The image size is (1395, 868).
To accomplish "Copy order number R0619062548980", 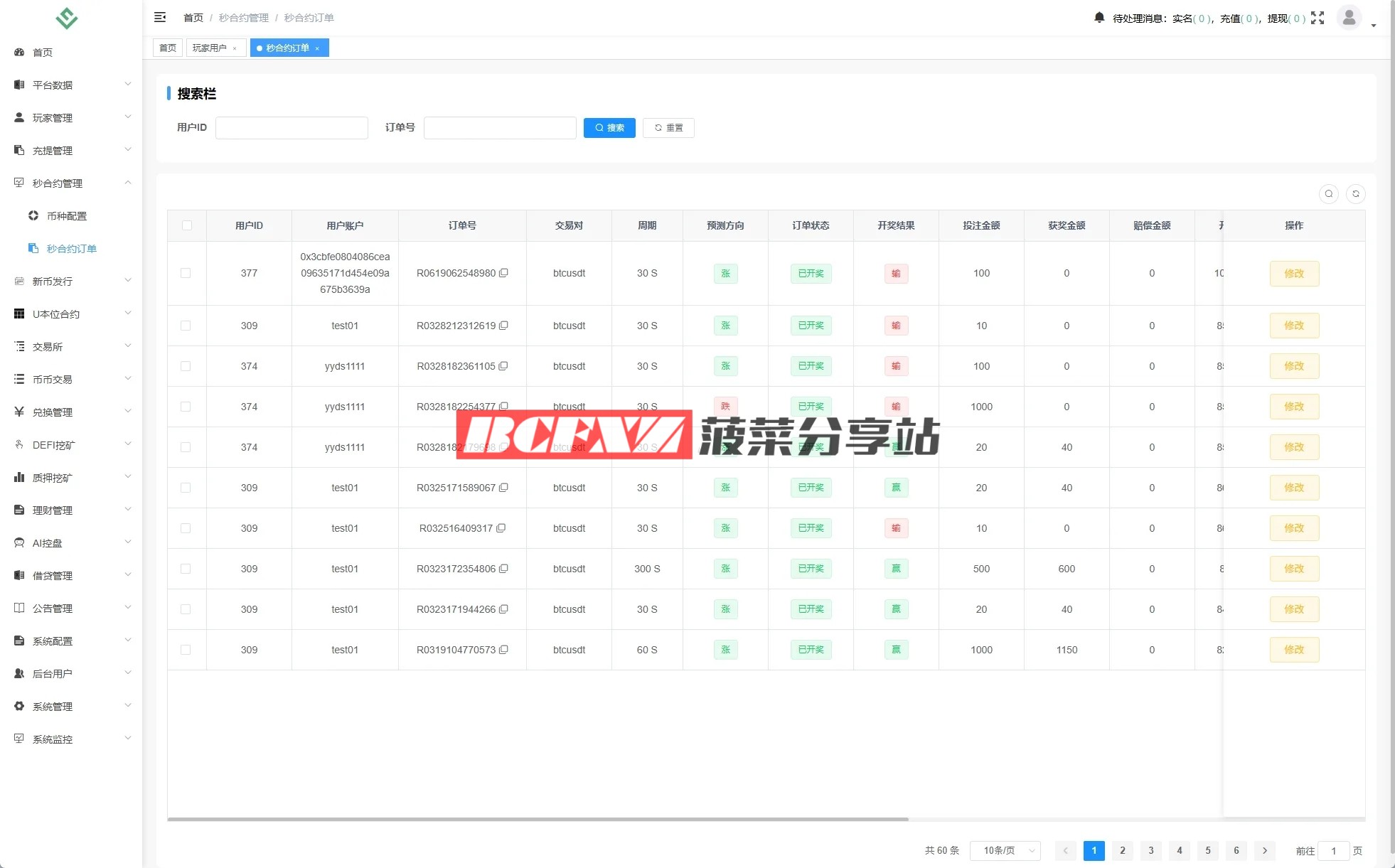I will click(503, 273).
